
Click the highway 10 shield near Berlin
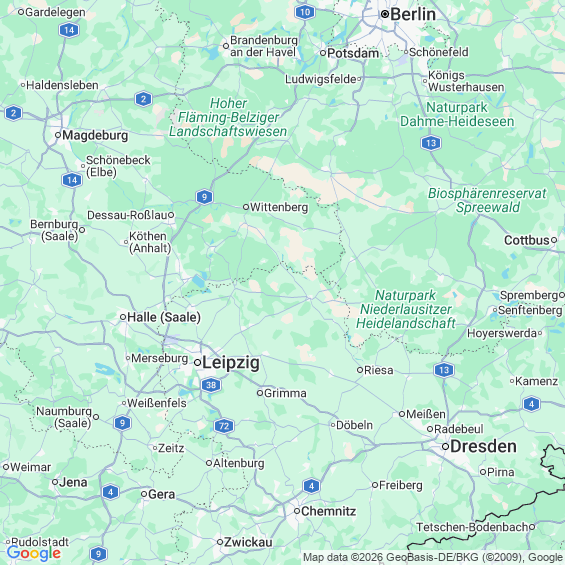[x=305, y=12]
